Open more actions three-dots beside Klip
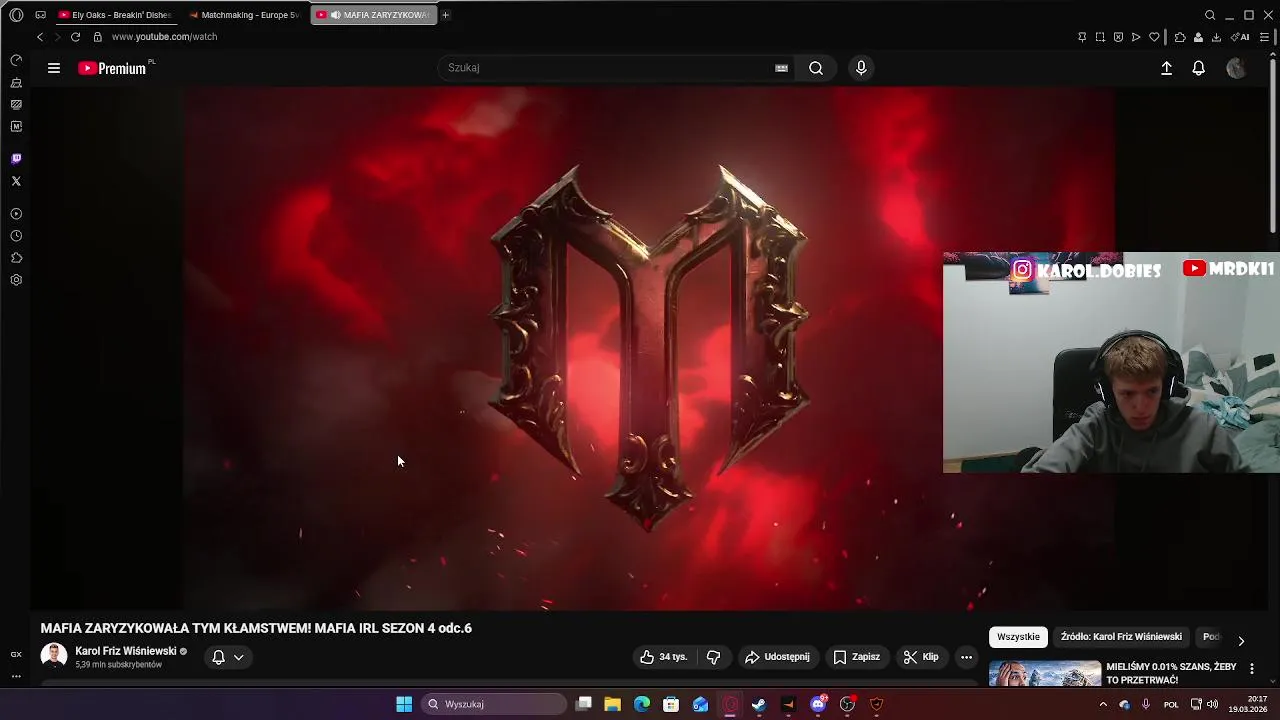 click(966, 657)
